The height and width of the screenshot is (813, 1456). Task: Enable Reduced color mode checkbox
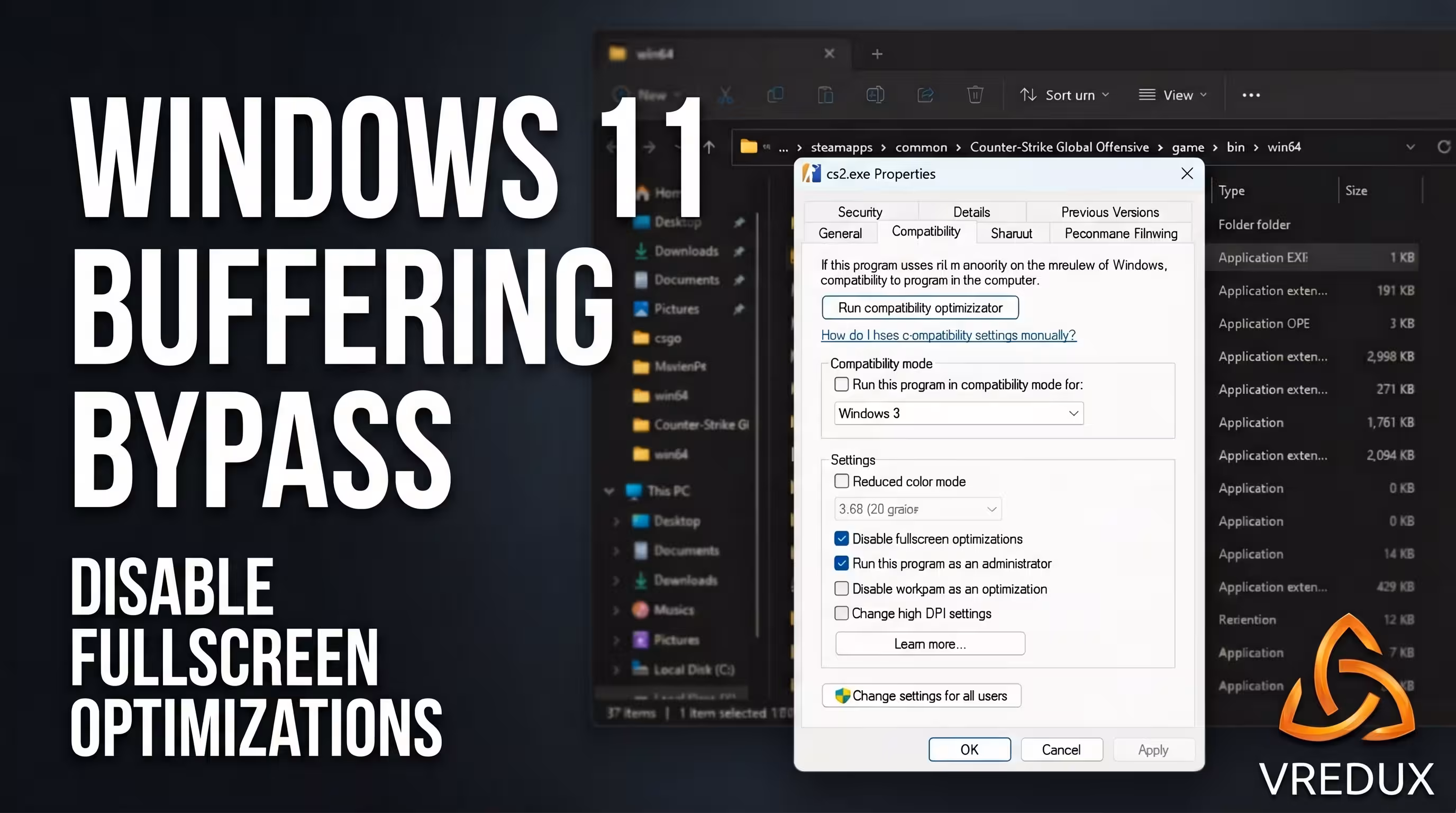pyautogui.click(x=841, y=481)
